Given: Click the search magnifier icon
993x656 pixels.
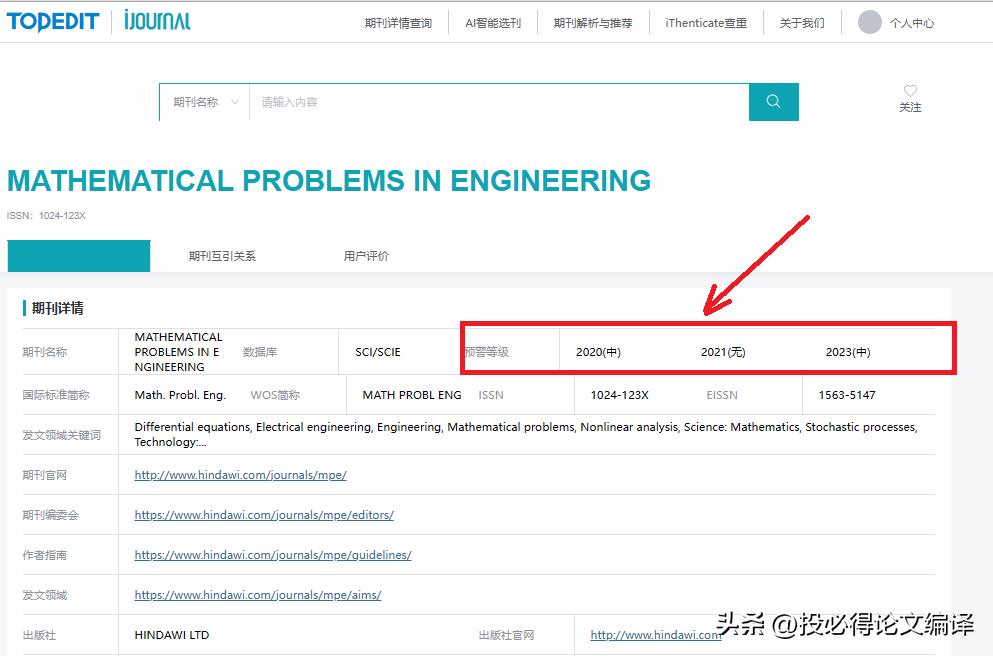Looking at the screenshot, I should pos(772,101).
